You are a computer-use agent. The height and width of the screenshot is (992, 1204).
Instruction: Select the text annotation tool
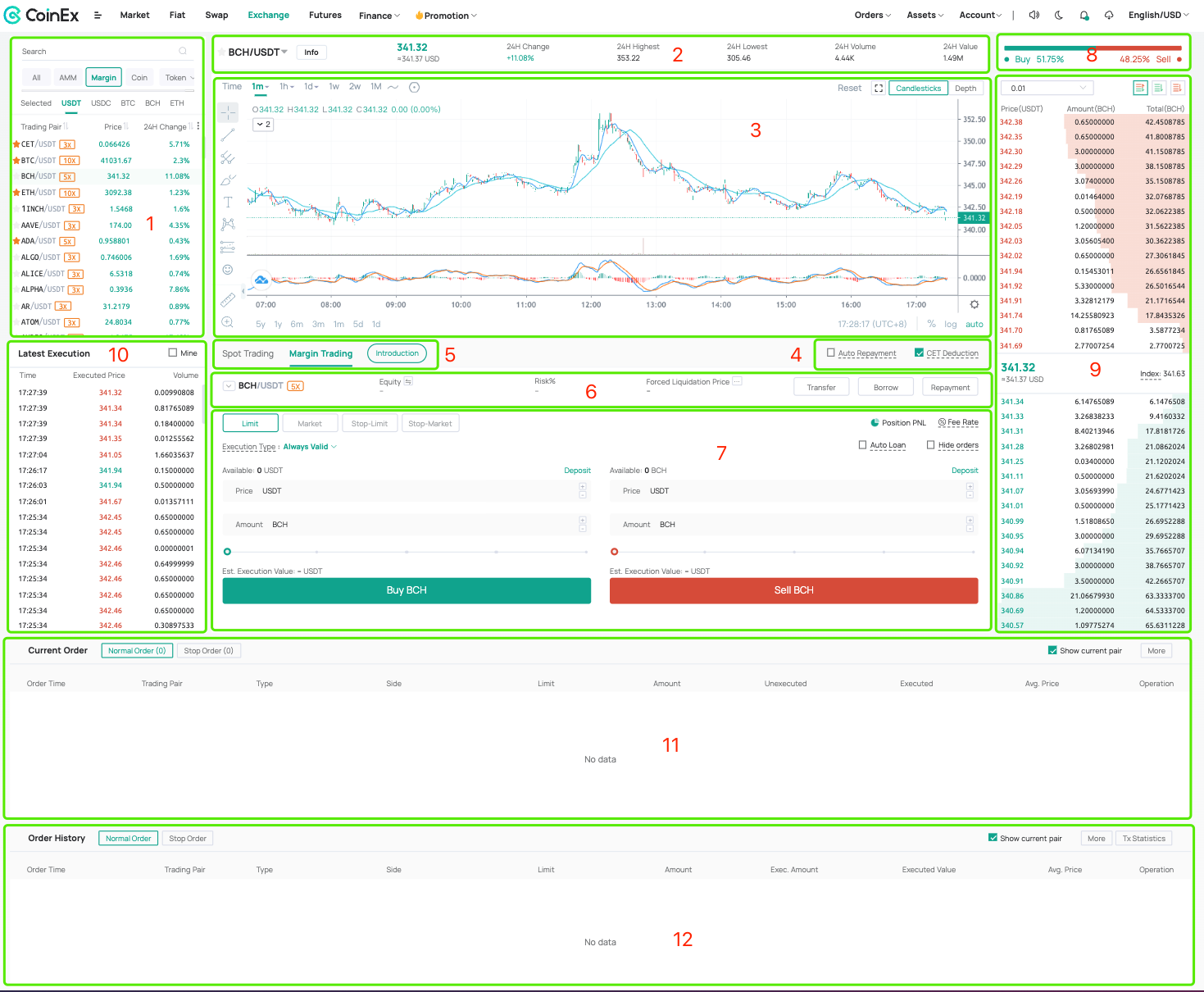click(228, 202)
